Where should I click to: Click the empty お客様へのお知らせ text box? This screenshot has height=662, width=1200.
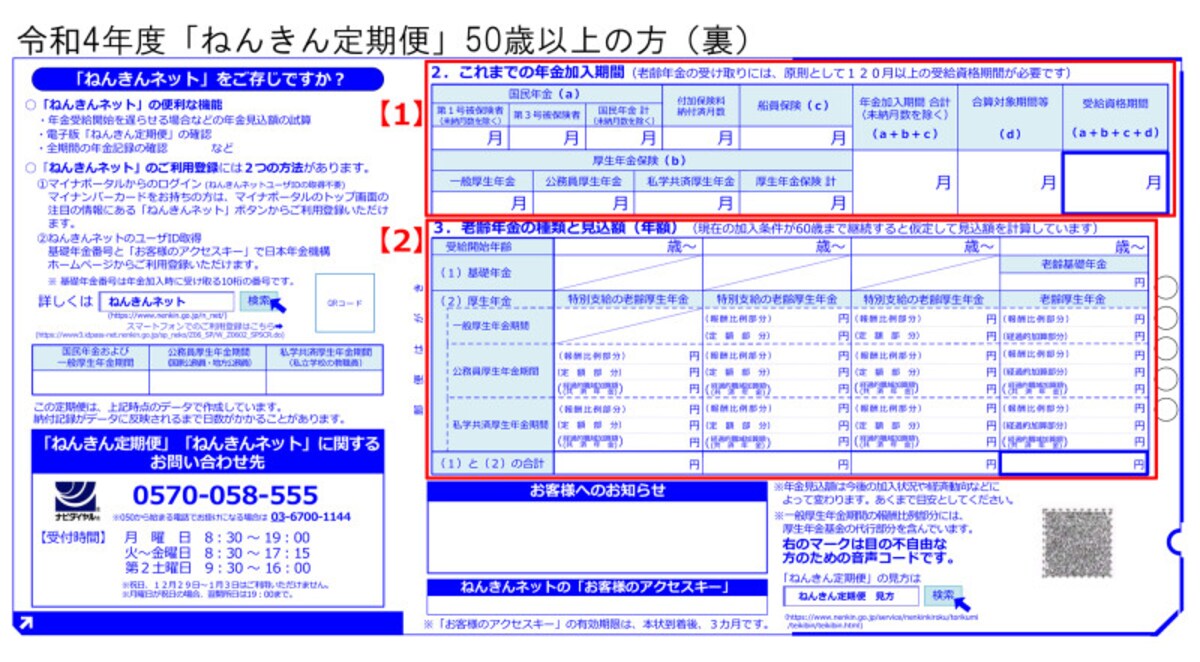click(597, 535)
